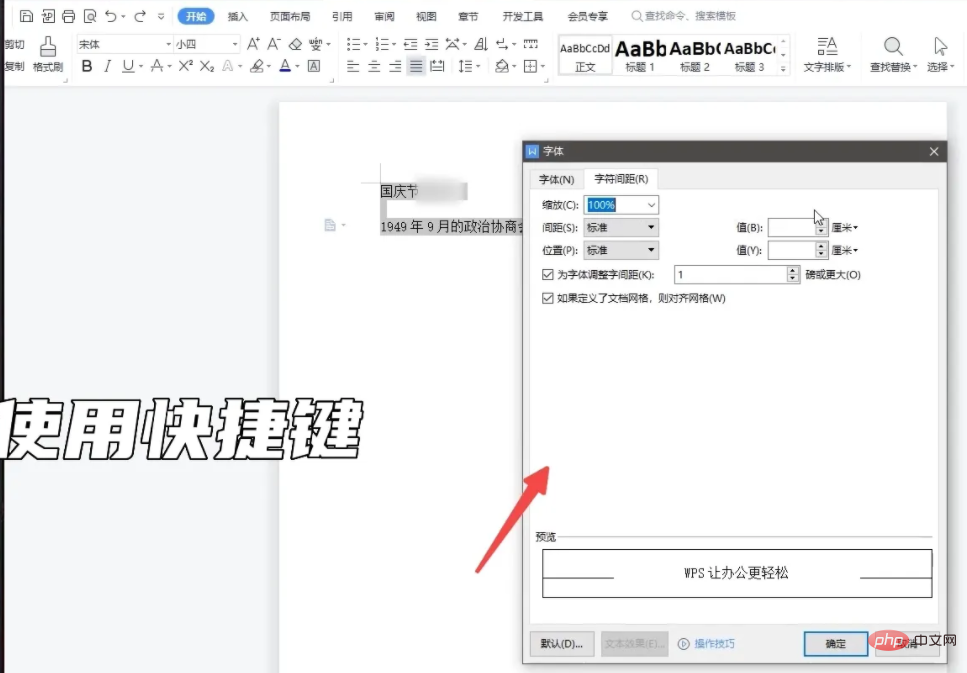Toggle bold formatting in the toolbar
The height and width of the screenshot is (673, 967).
pyautogui.click(x=88, y=66)
